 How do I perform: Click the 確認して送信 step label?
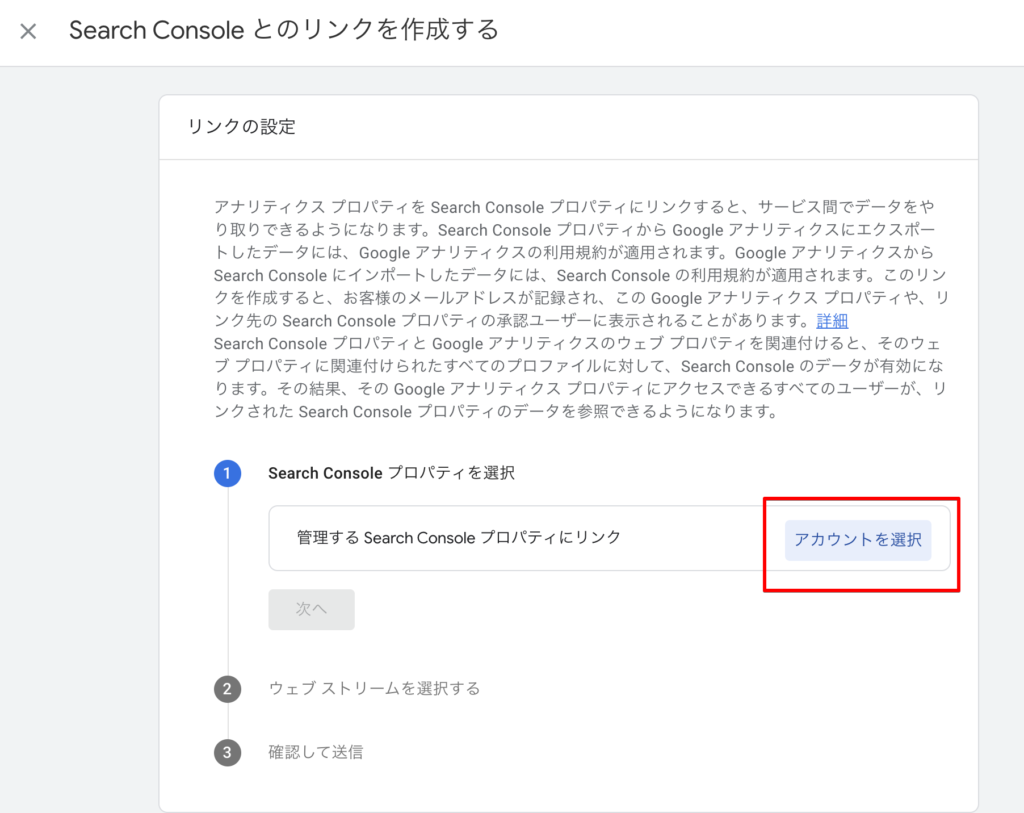(x=315, y=752)
